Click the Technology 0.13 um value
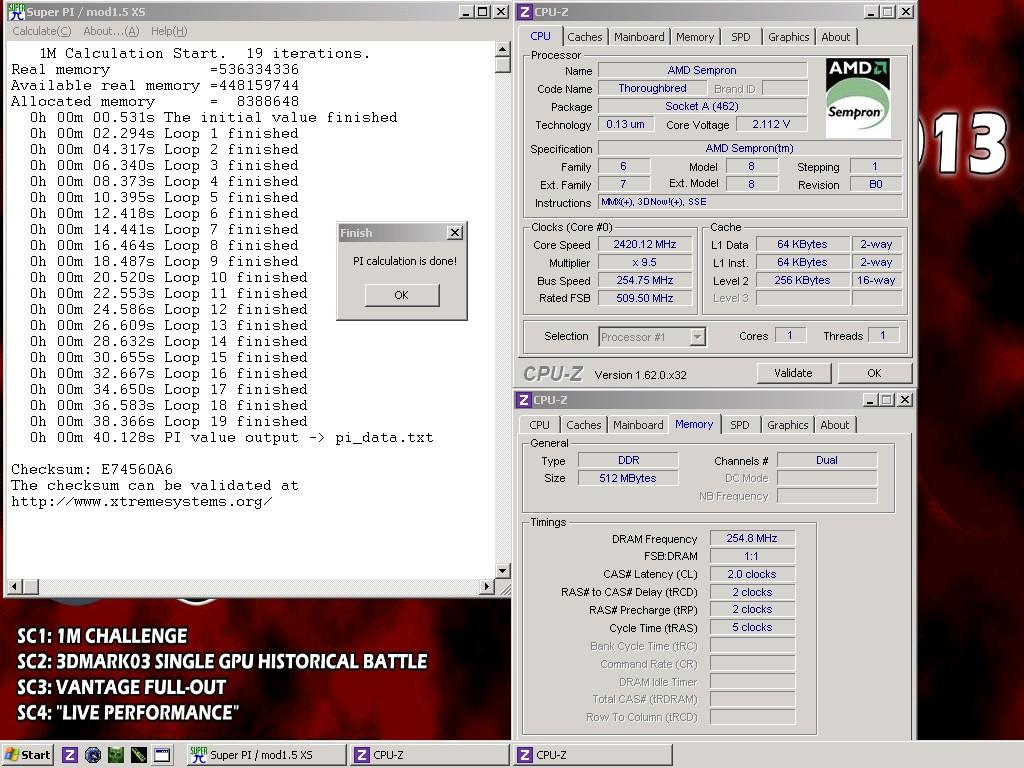The height and width of the screenshot is (768, 1024). point(625,124)
